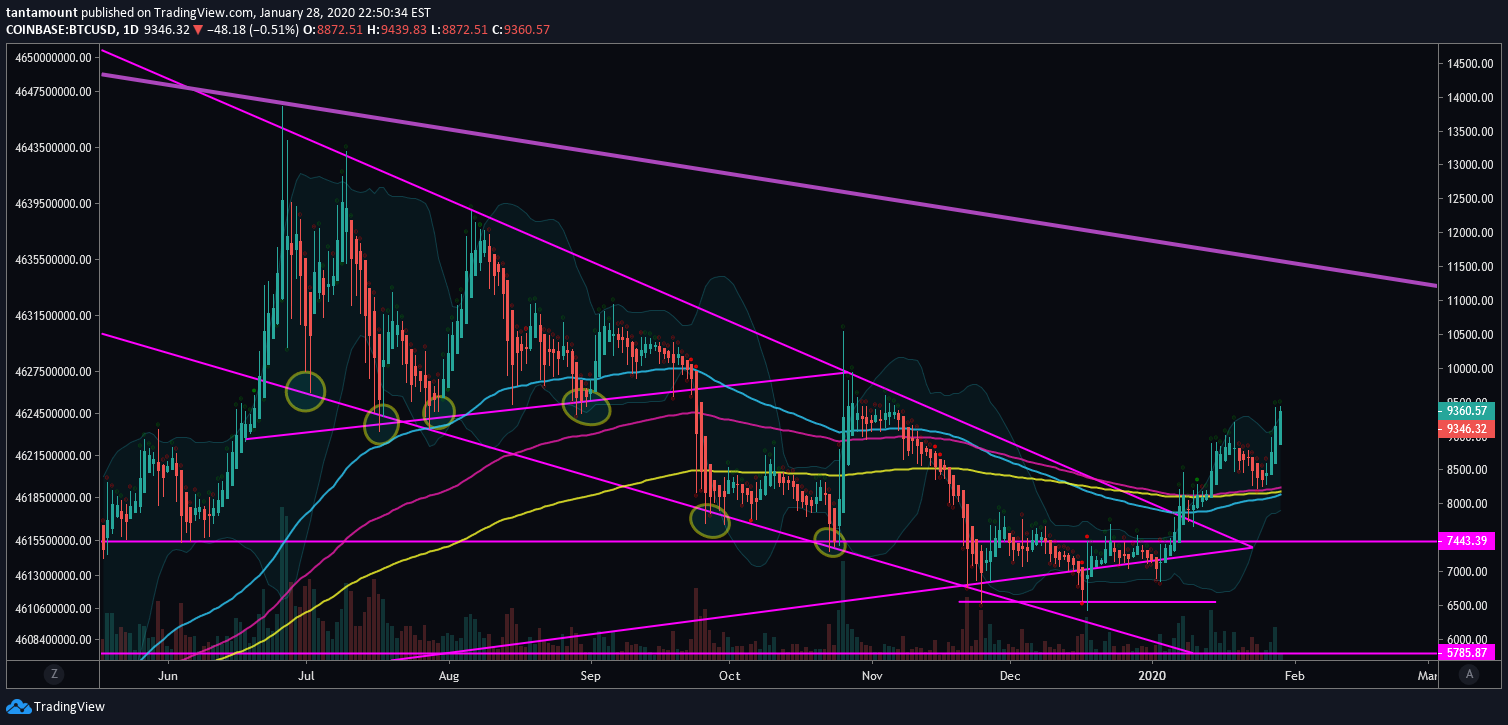The width and height of the screenshot is (1508, 725).
Task: Click the red 9346.32 price tag
Action: (x=1465, y=429)
